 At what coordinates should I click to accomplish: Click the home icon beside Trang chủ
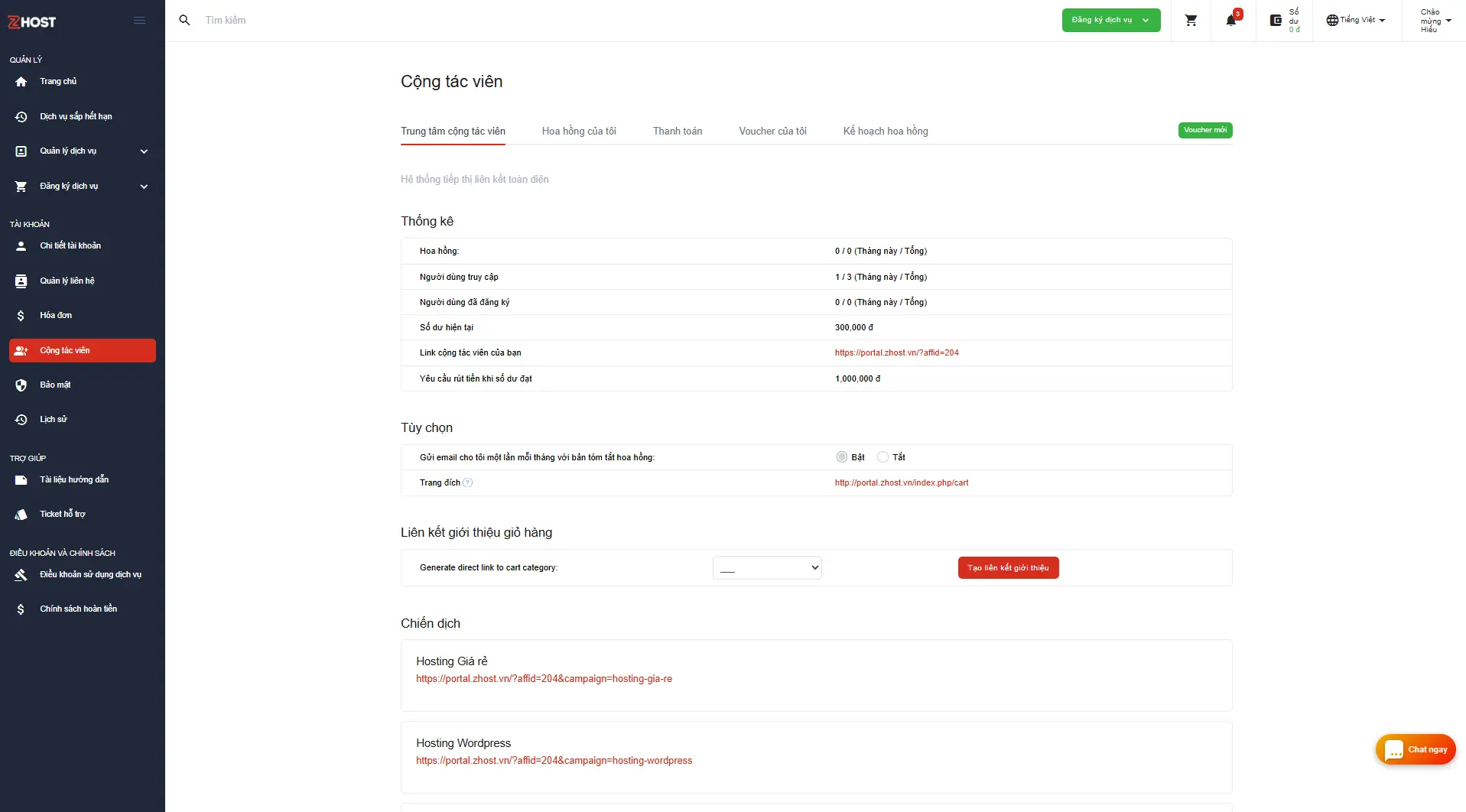coord(21,82)
